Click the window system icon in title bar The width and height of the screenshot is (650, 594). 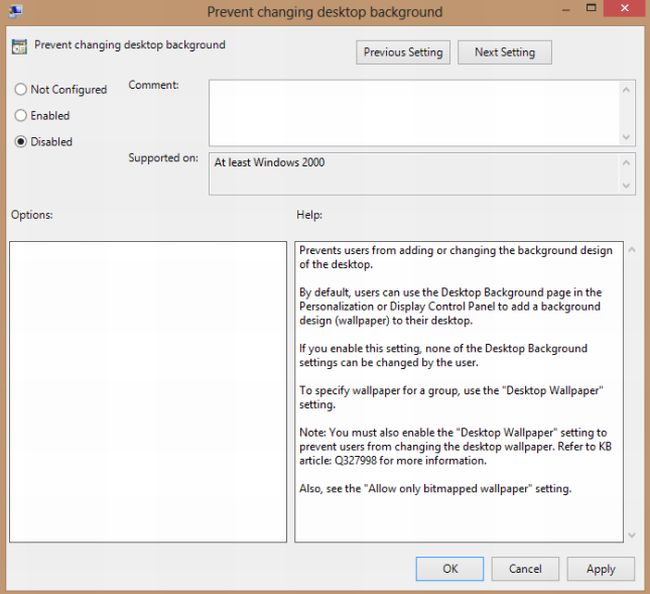click(16, 10)
